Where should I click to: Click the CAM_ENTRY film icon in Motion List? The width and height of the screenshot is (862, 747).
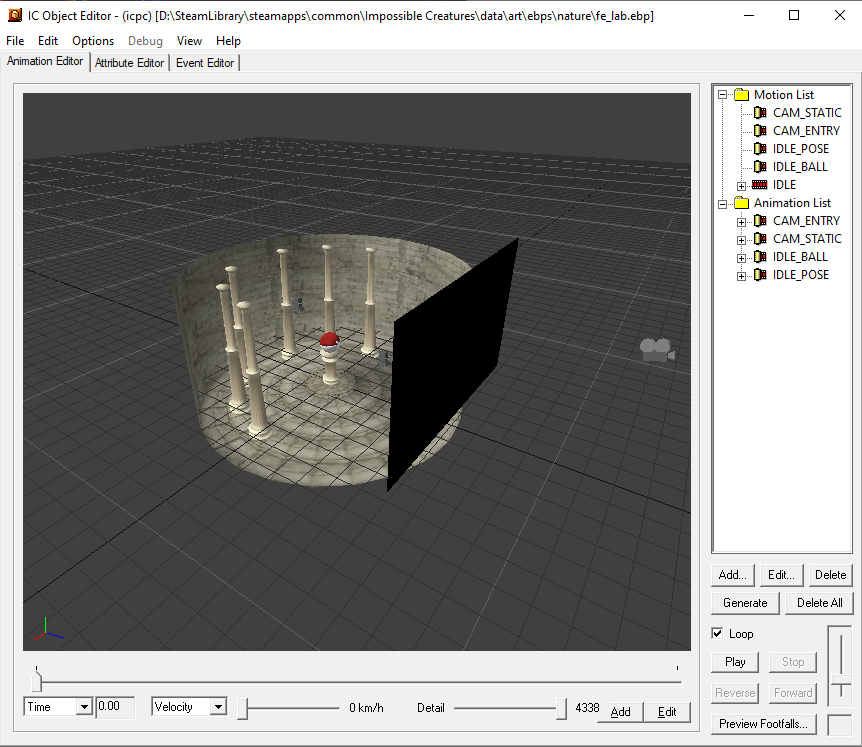click(760, 131)
